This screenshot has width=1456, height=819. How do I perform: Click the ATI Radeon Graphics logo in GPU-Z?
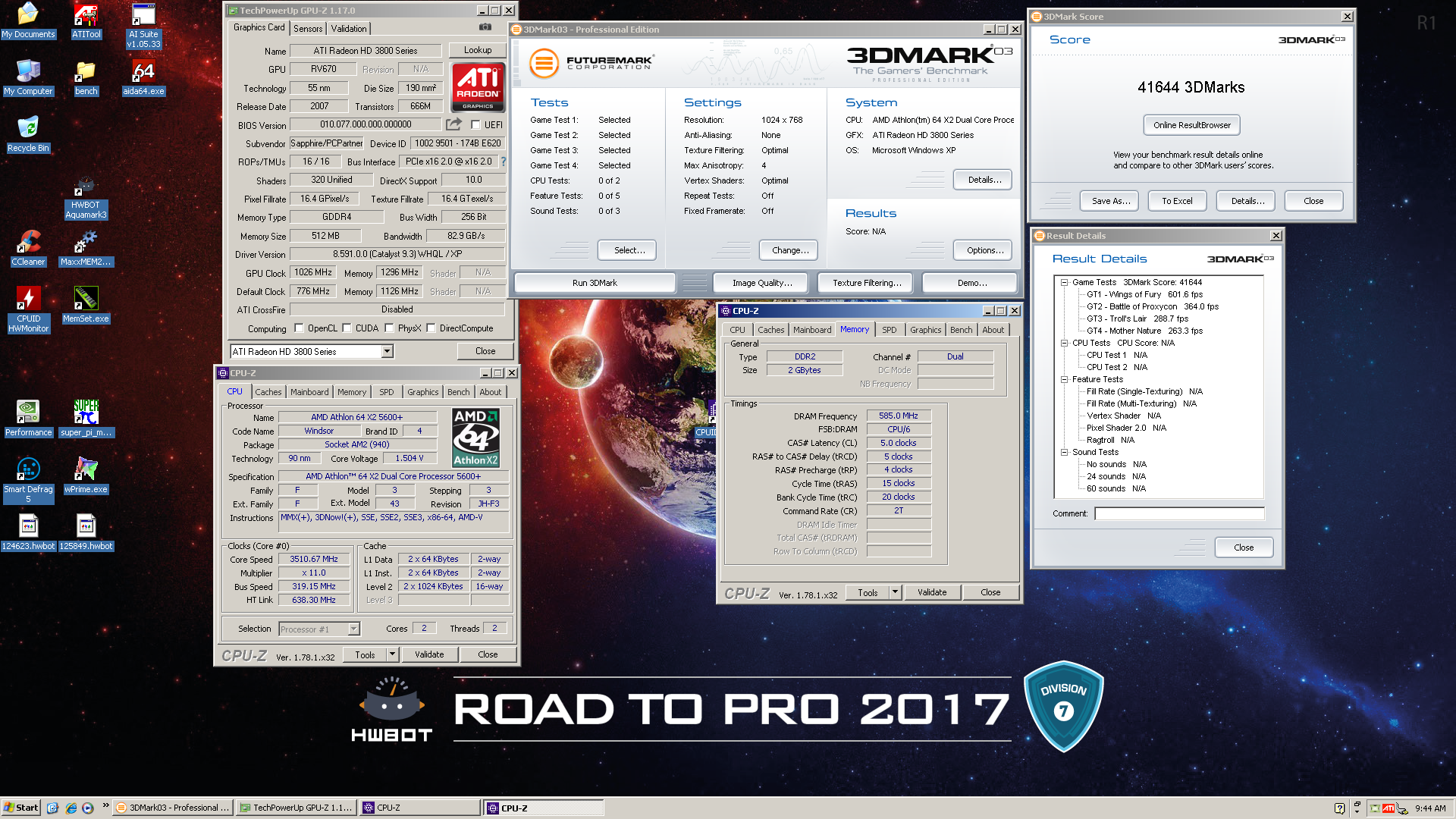(x=478, y=87)
